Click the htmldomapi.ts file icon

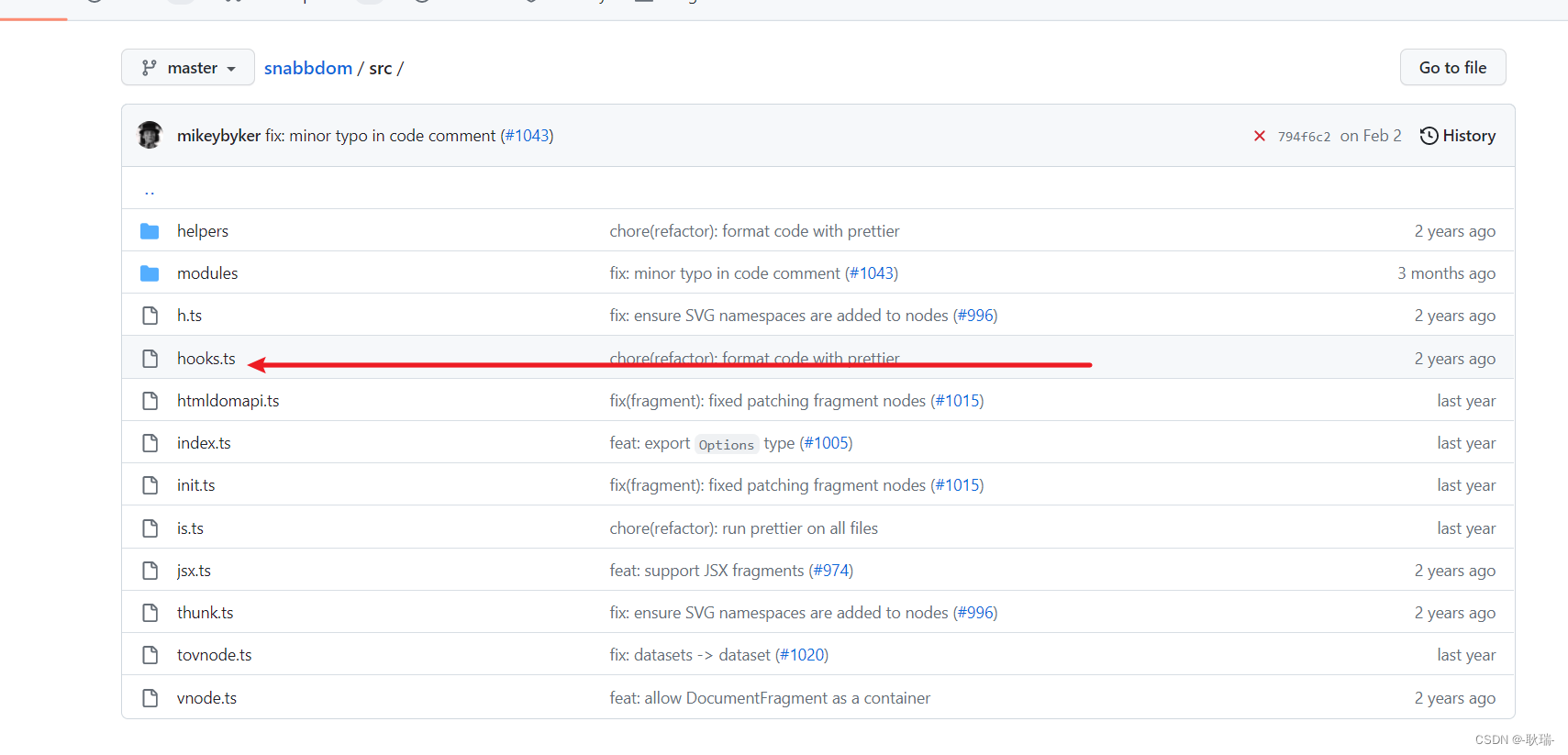click(x=150, y=401)
